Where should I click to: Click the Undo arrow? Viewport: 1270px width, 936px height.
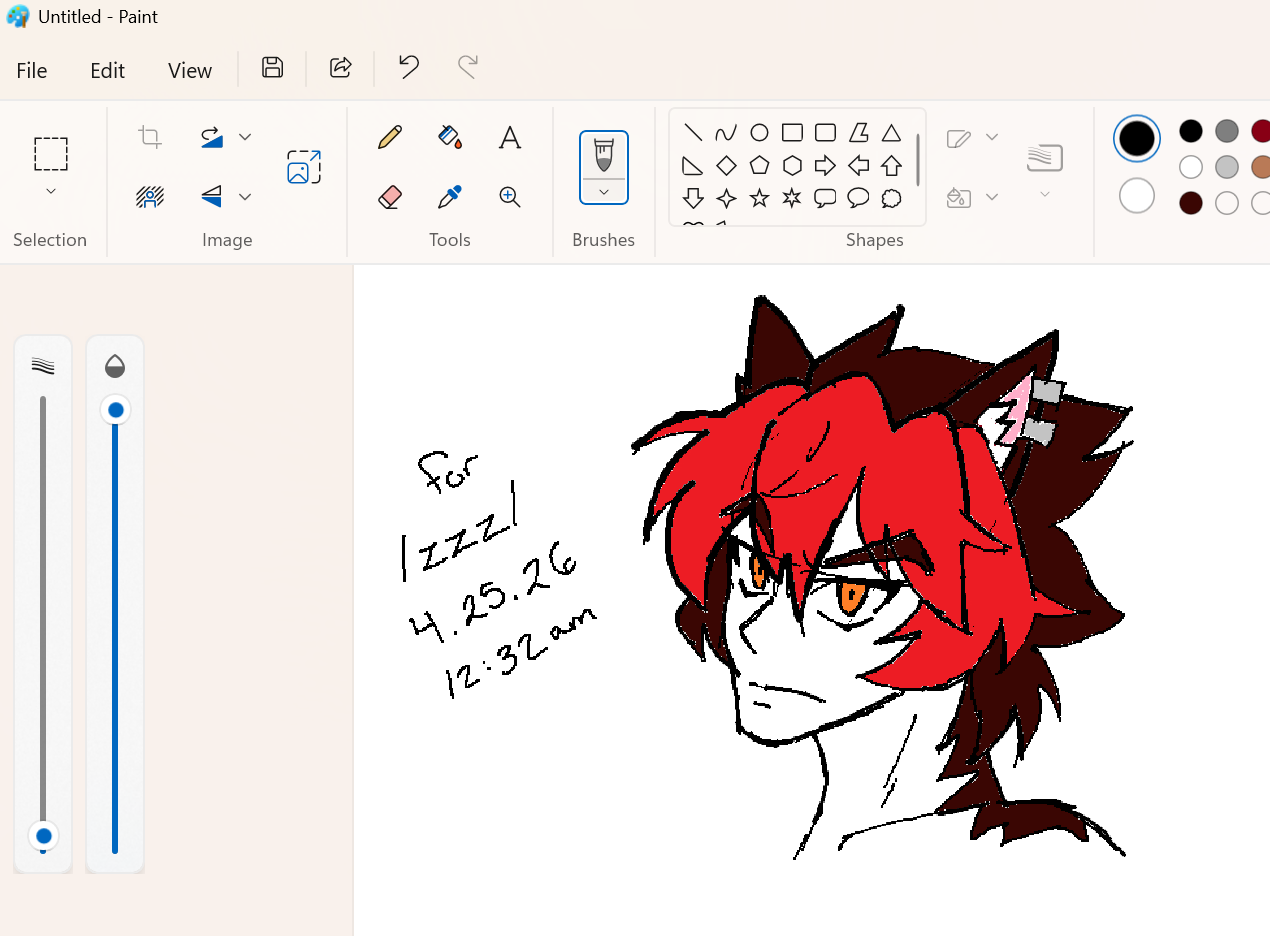click(x=408, y=67)
